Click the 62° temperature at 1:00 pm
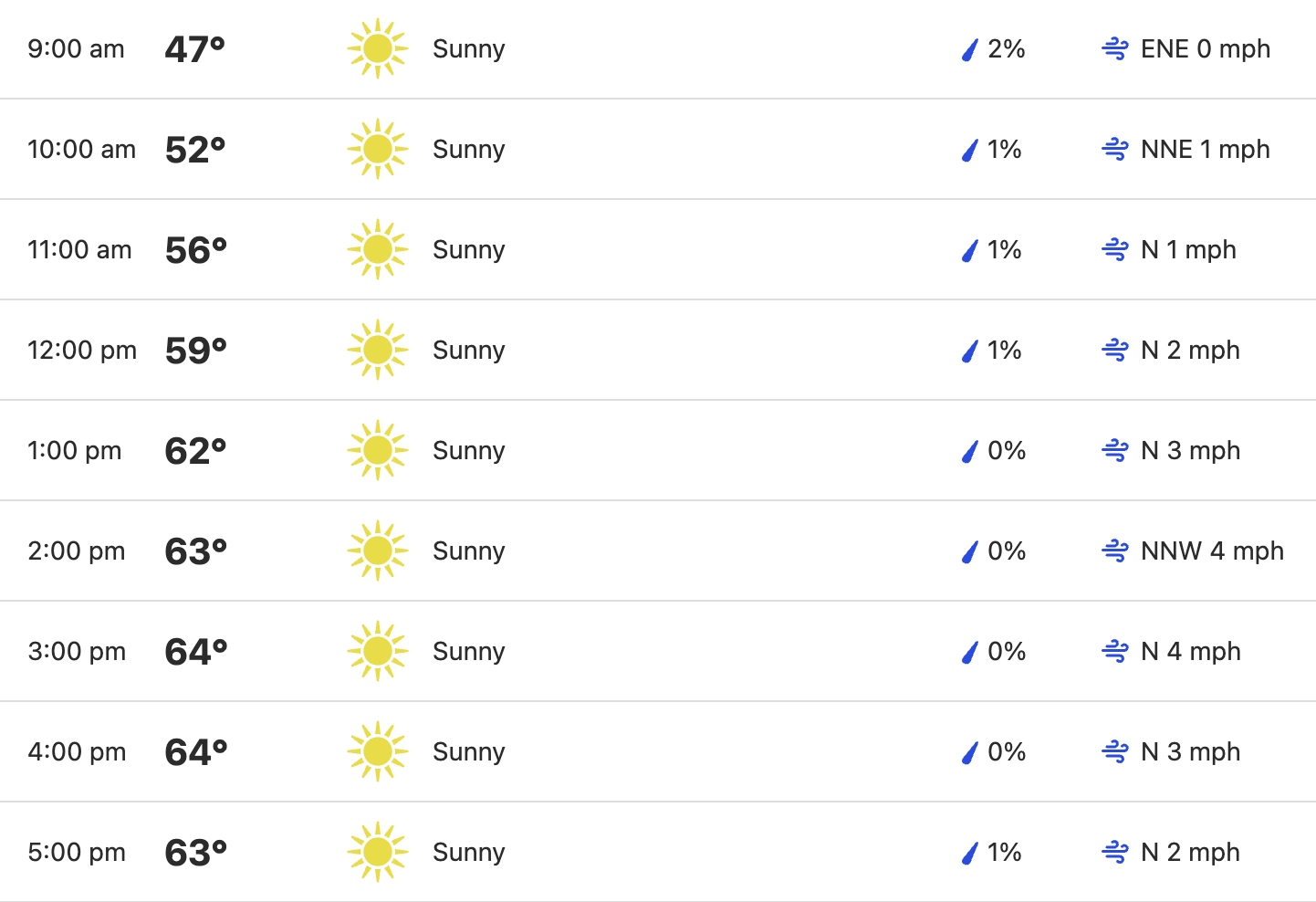The height and width of the screenshot is (902, 1316). tap(195, 451)
